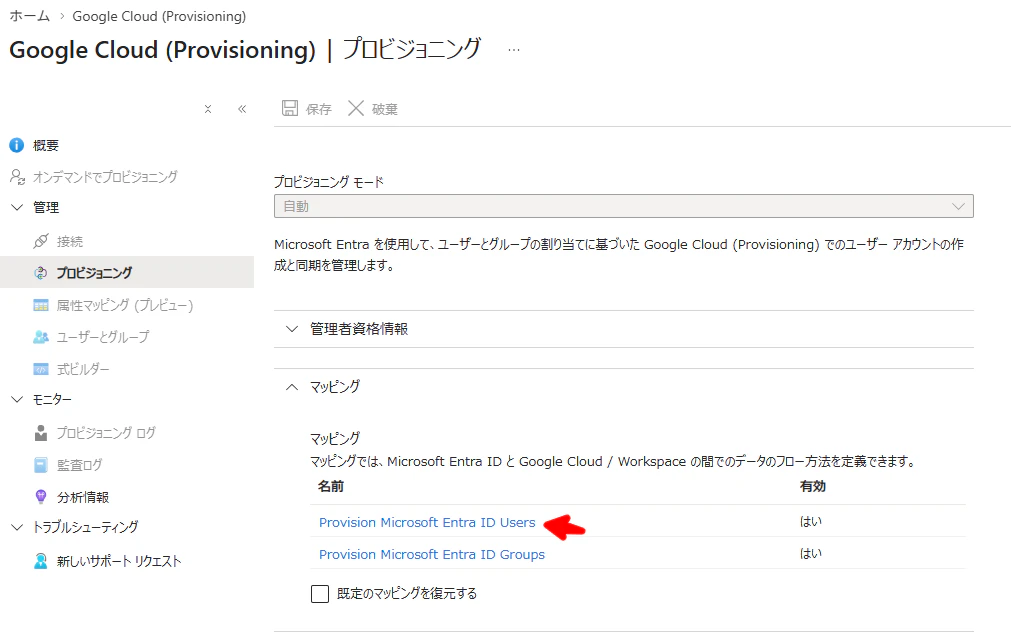This screenshot has width=1011, height=638.
Task: Click the sidebar expand/collapse-all arrows icon
Action: click(x=208, y=109)
